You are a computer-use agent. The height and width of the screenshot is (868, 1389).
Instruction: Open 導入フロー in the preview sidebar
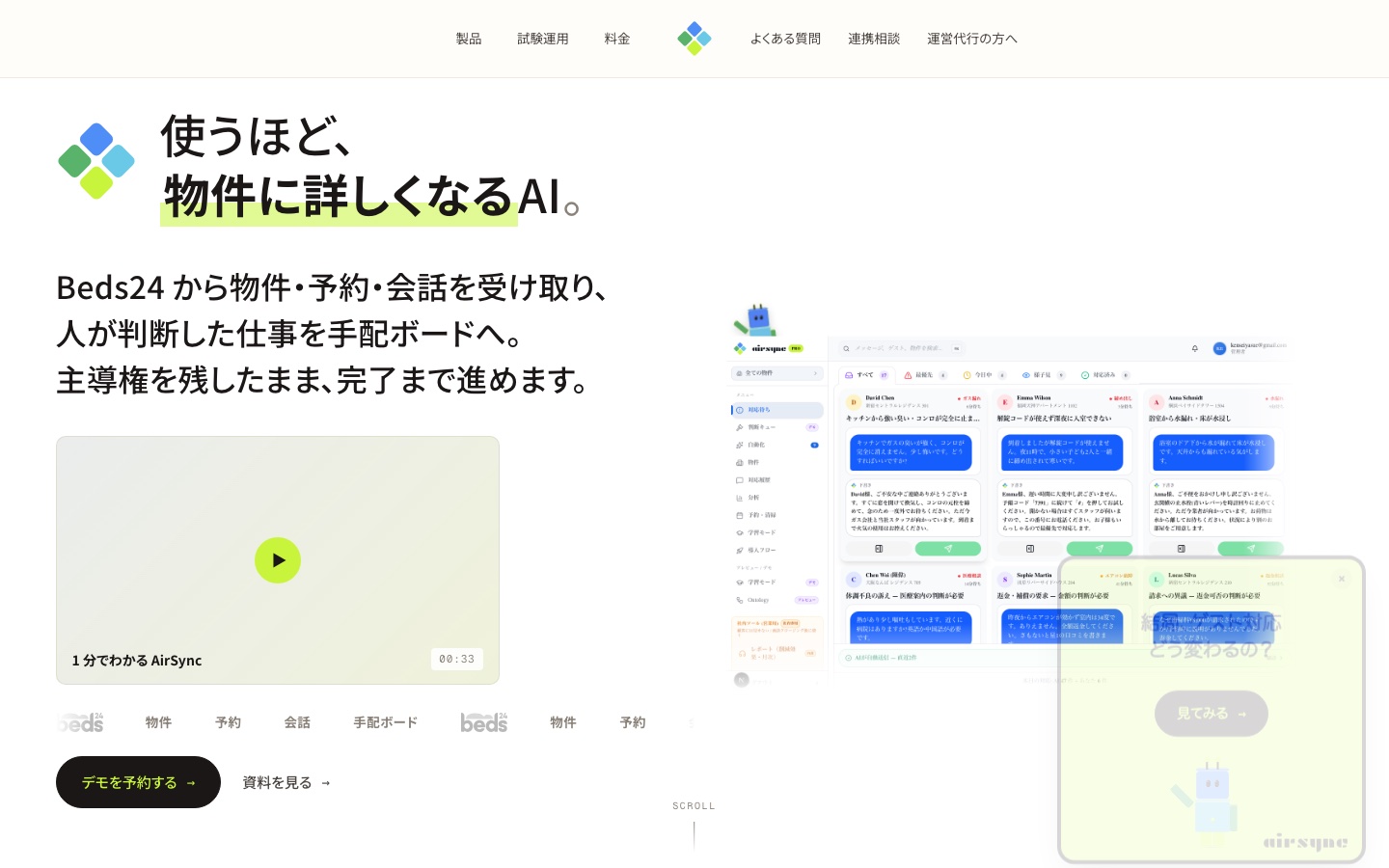coord(777,550)
